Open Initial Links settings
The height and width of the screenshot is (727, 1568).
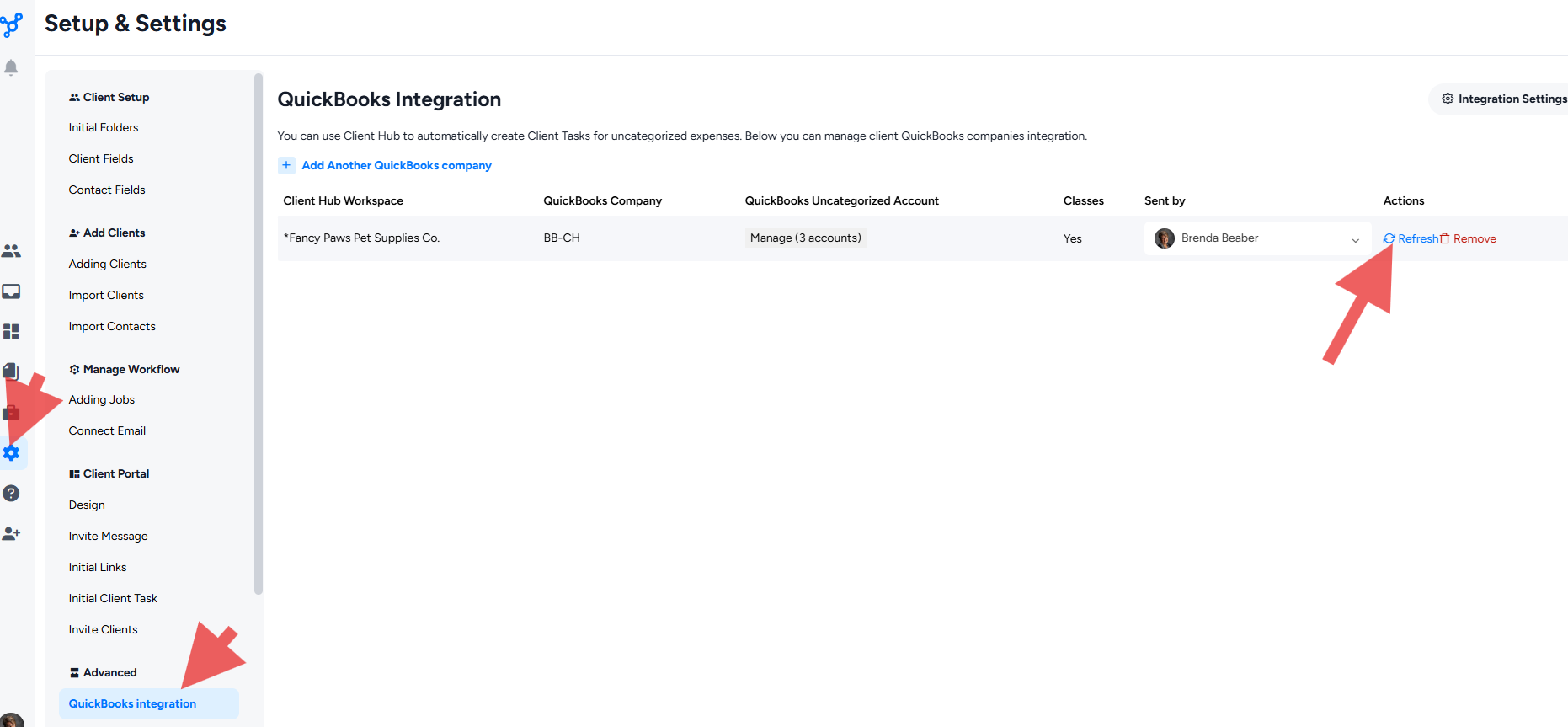(x=98, y=567)
